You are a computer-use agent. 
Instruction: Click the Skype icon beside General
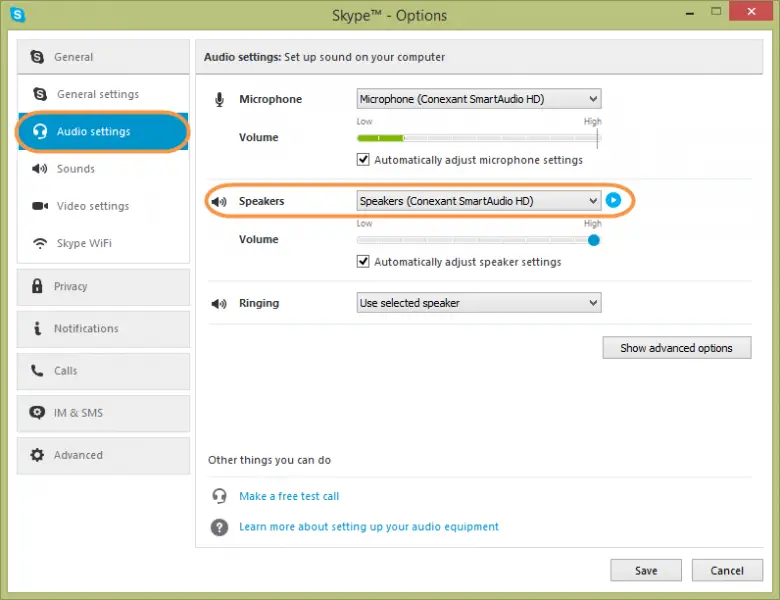point(37,57)
